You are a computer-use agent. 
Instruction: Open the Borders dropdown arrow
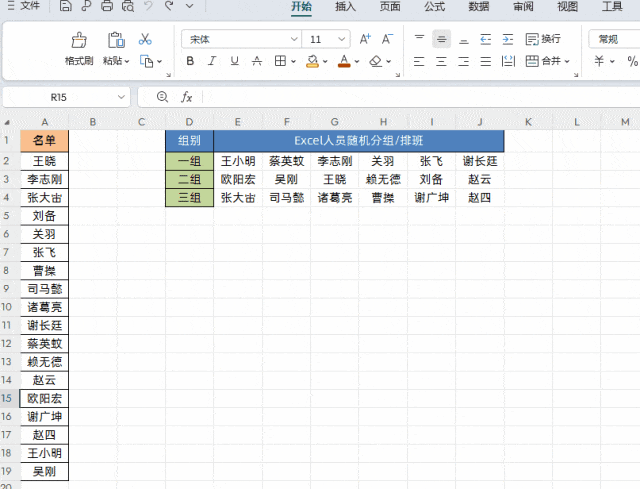pyautogui.click(x=293, y=62)
